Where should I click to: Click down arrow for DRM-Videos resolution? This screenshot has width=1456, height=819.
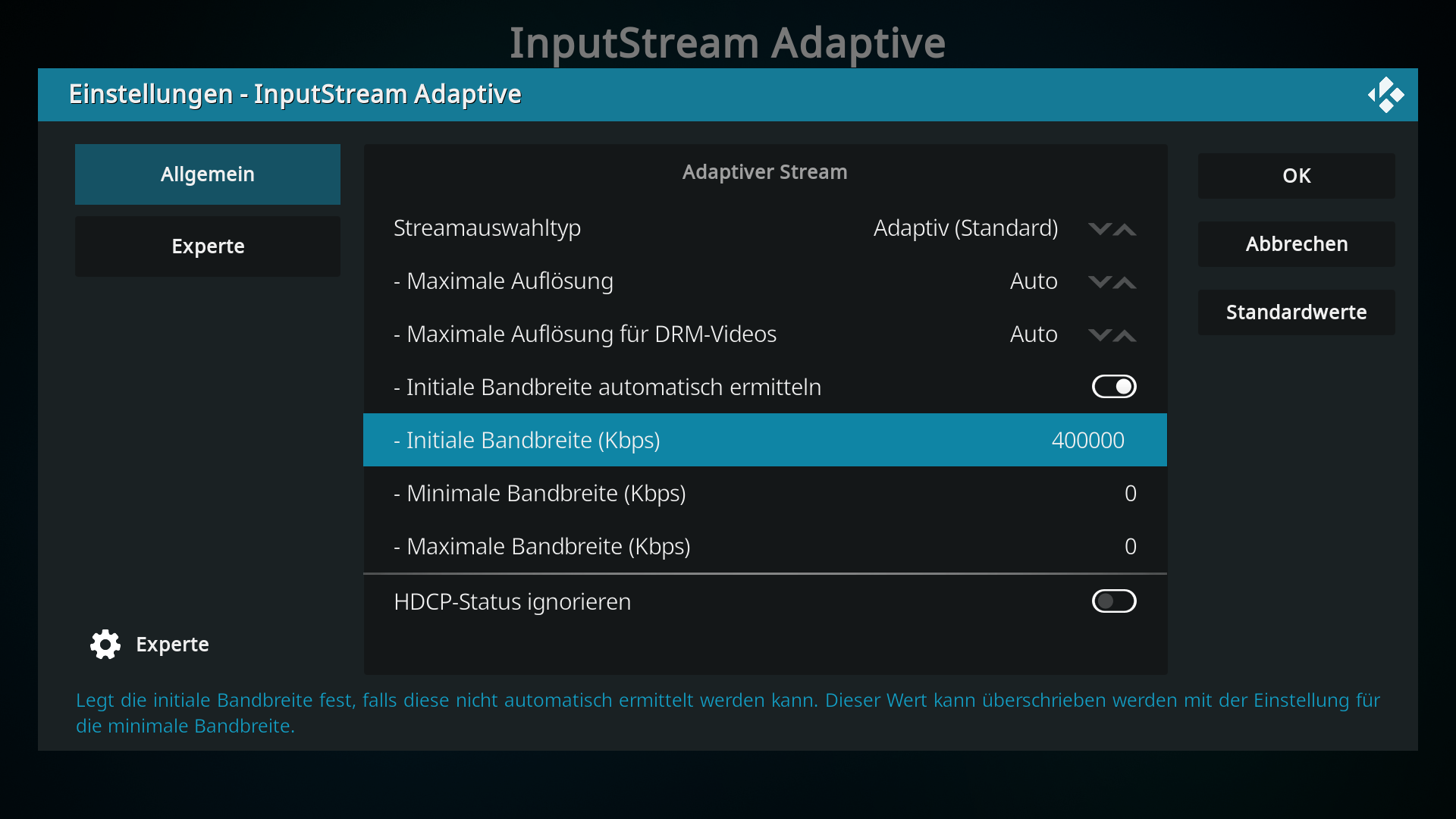1100,334
